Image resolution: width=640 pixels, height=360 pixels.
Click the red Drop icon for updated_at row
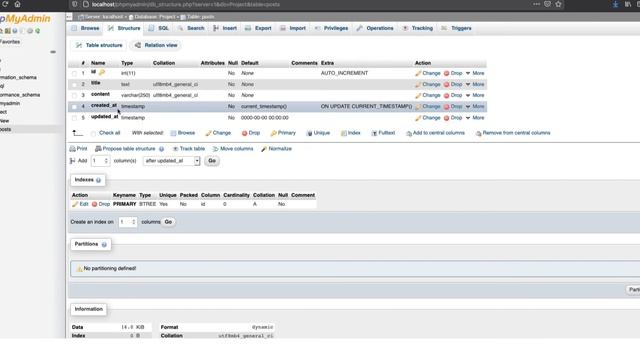click(x=447, y=118)
